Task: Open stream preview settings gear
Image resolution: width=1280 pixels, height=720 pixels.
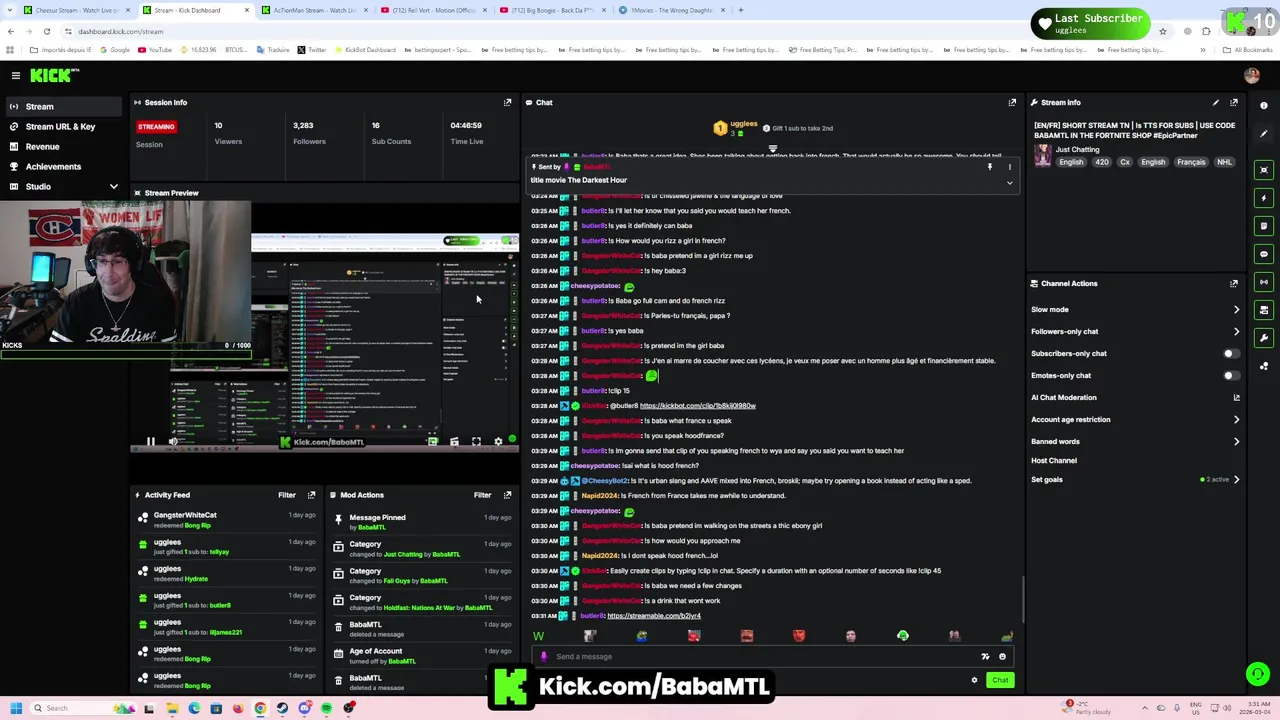Action: click(x=498, y=441)
